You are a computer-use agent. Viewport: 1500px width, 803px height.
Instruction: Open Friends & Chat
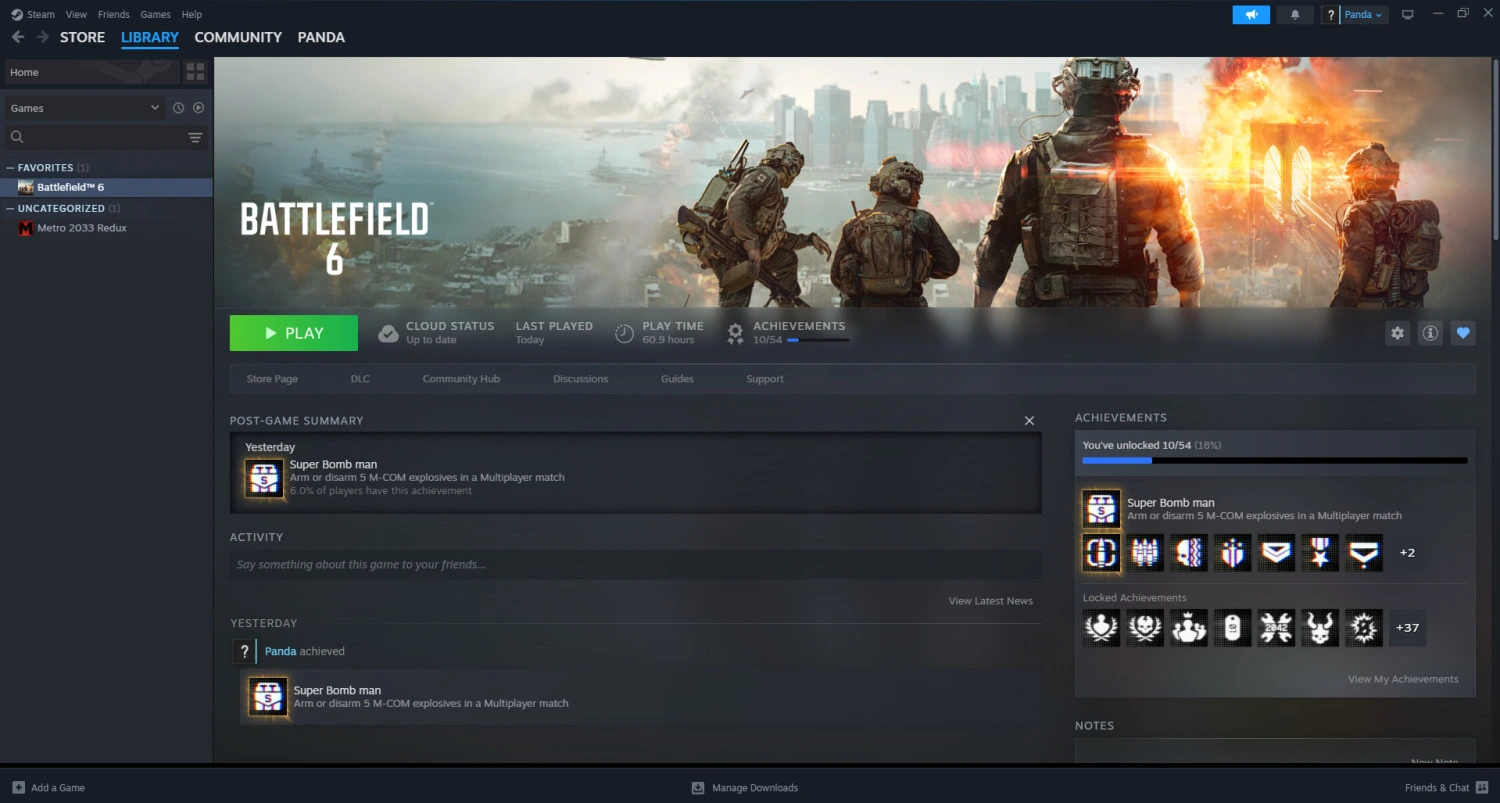click(1446, 787)
